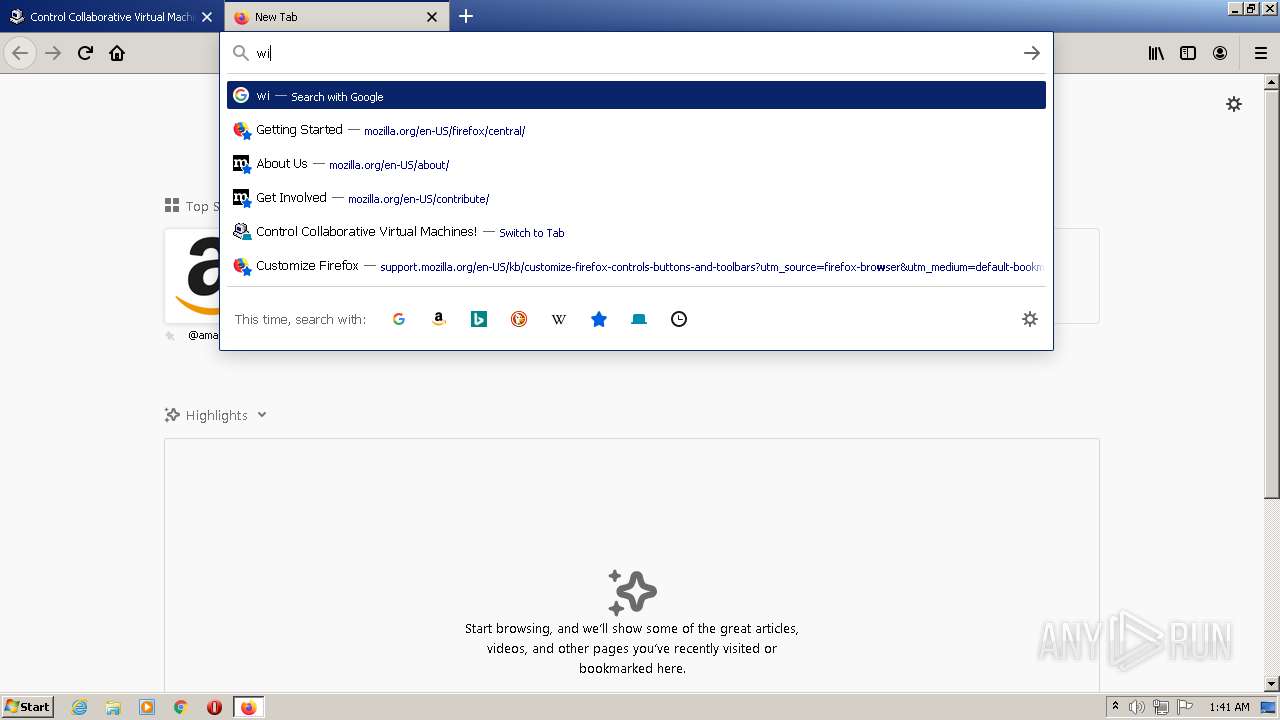Screen dimensions: 1280x720
Task: Open the Windows Start button
Action: coord(28,706)
